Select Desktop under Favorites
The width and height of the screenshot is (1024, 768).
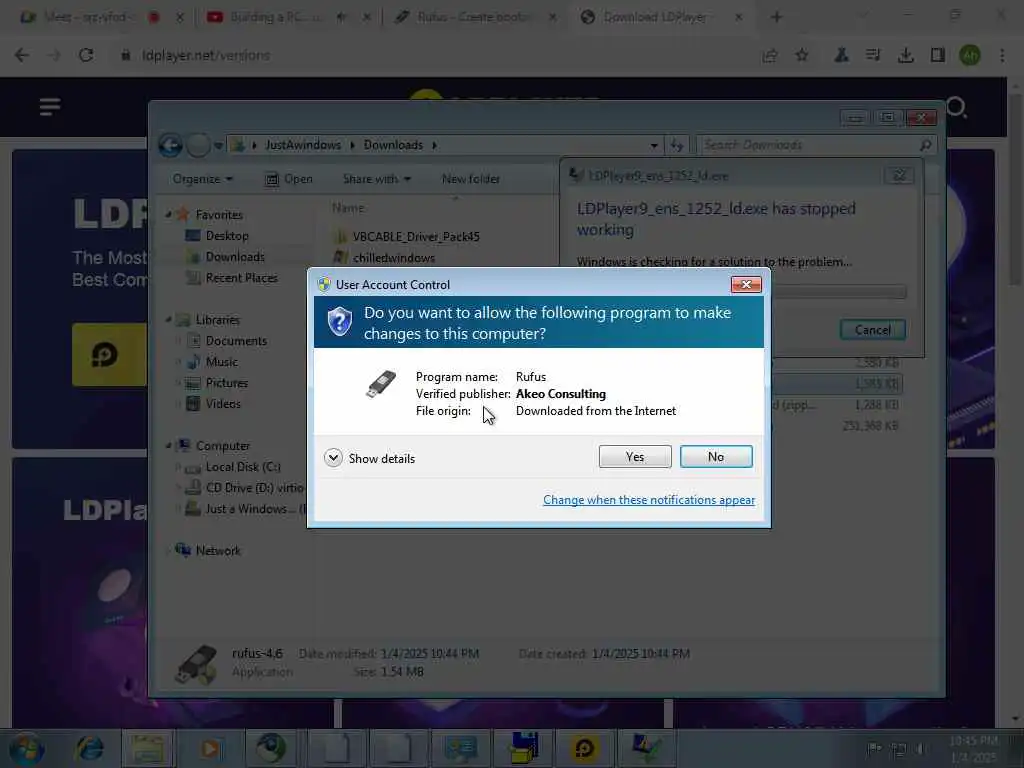227,236
